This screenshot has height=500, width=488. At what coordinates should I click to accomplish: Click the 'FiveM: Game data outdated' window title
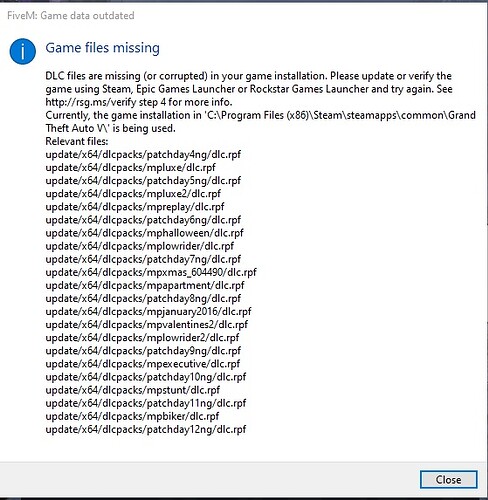click(71, 15)
